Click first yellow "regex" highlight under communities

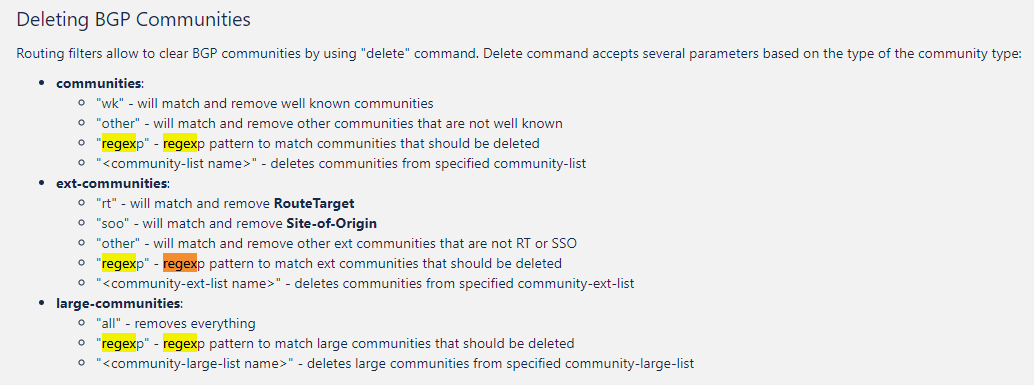point(119,144)
